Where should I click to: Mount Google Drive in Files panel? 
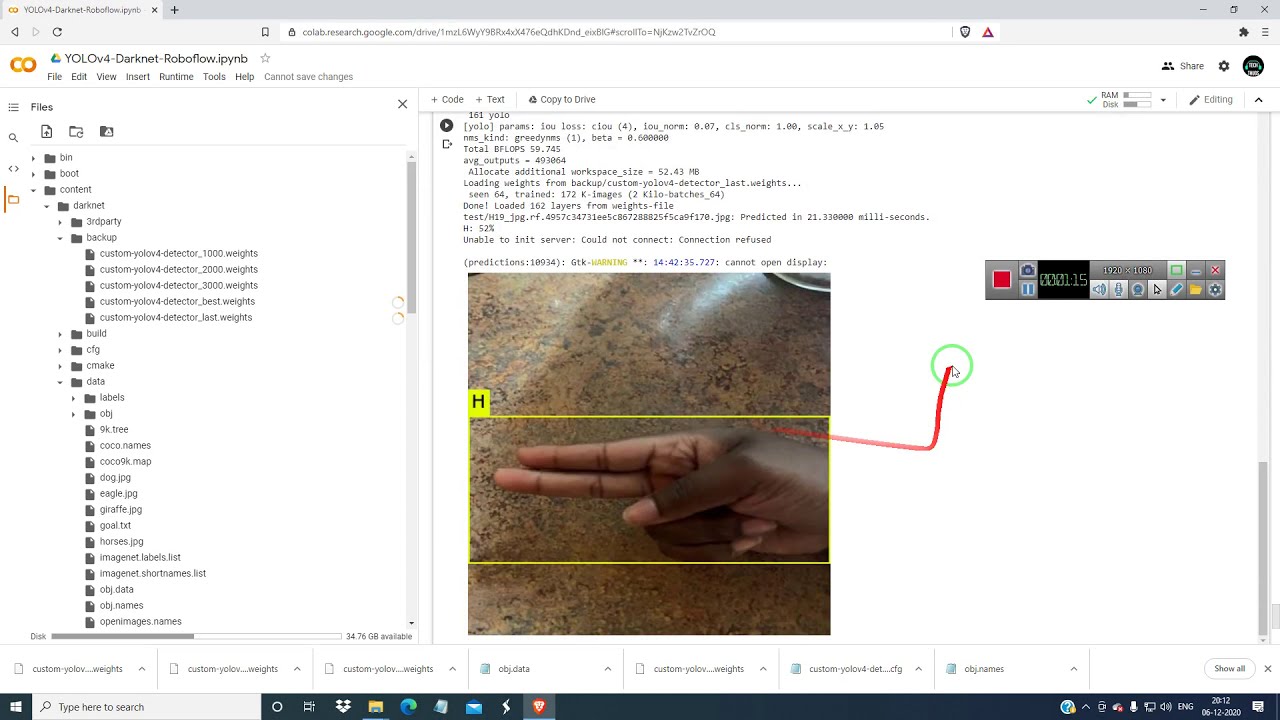[107, 132]
